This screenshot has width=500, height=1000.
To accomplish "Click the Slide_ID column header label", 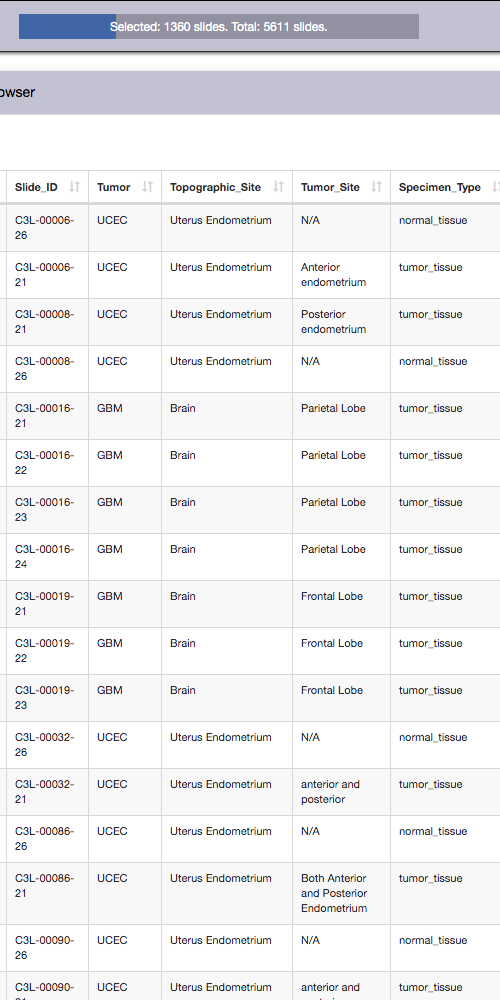I will pyautogui.click(x=36, y=187).
